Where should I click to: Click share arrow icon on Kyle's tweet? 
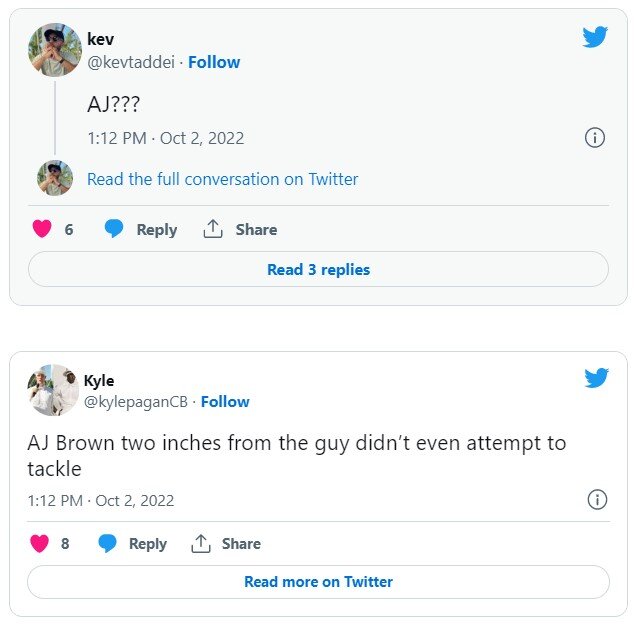tap(201, 544)
